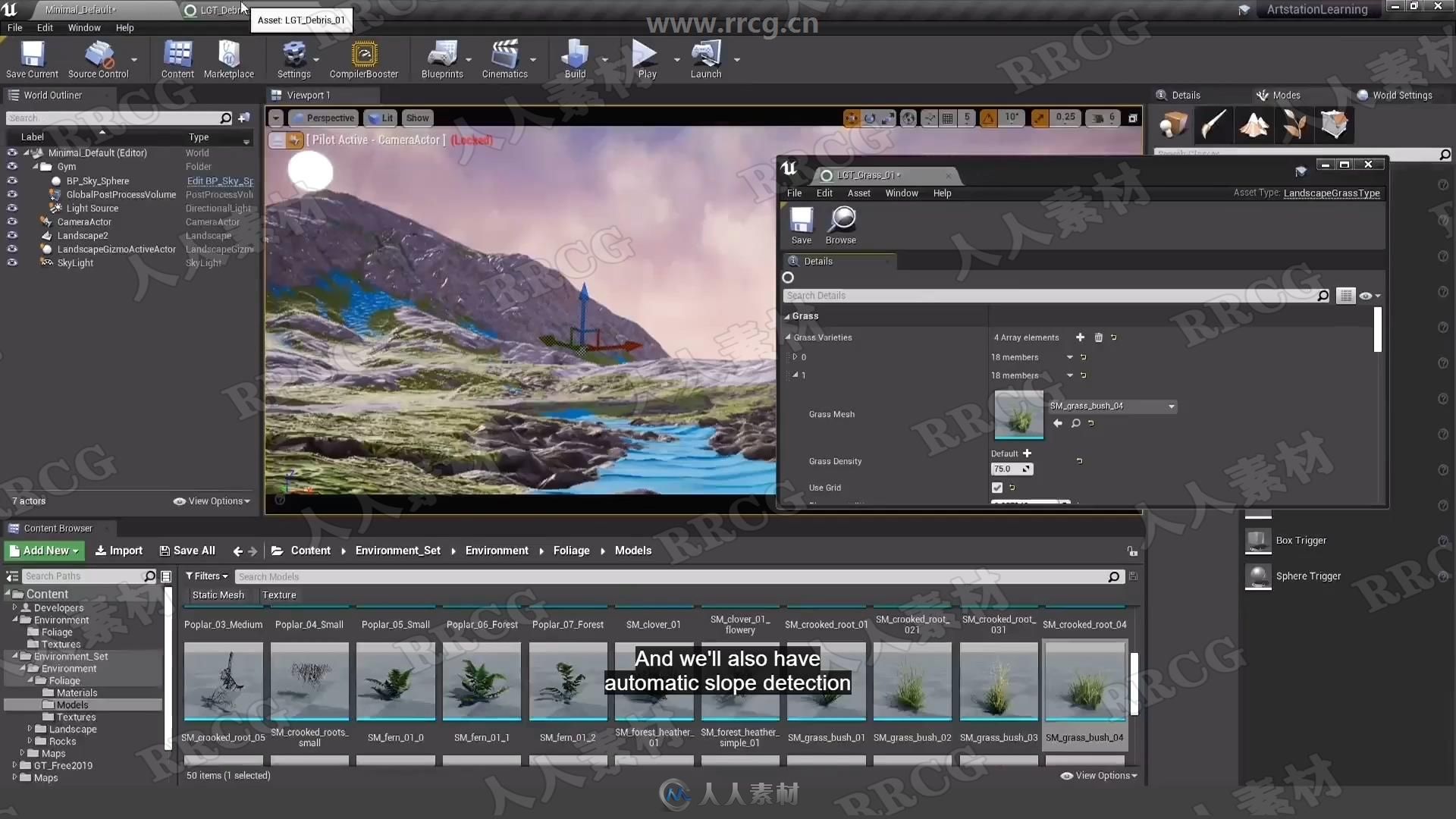Open the Texture filter tab
The image size is (1456, 819).
(279, 594)
